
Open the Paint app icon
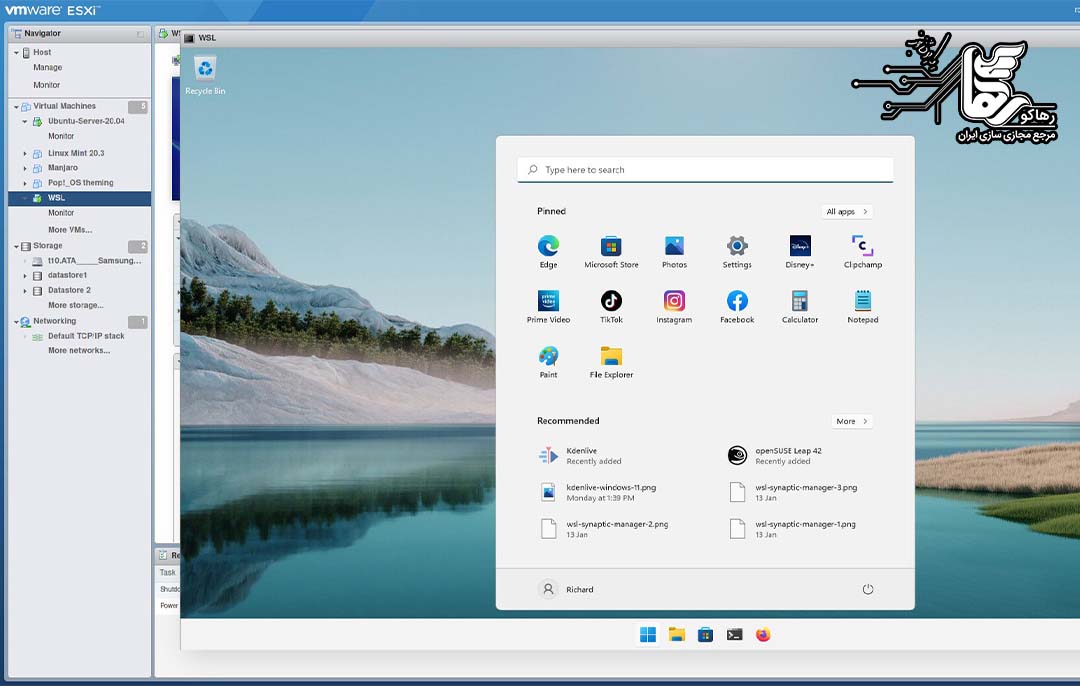pos(548,356)
